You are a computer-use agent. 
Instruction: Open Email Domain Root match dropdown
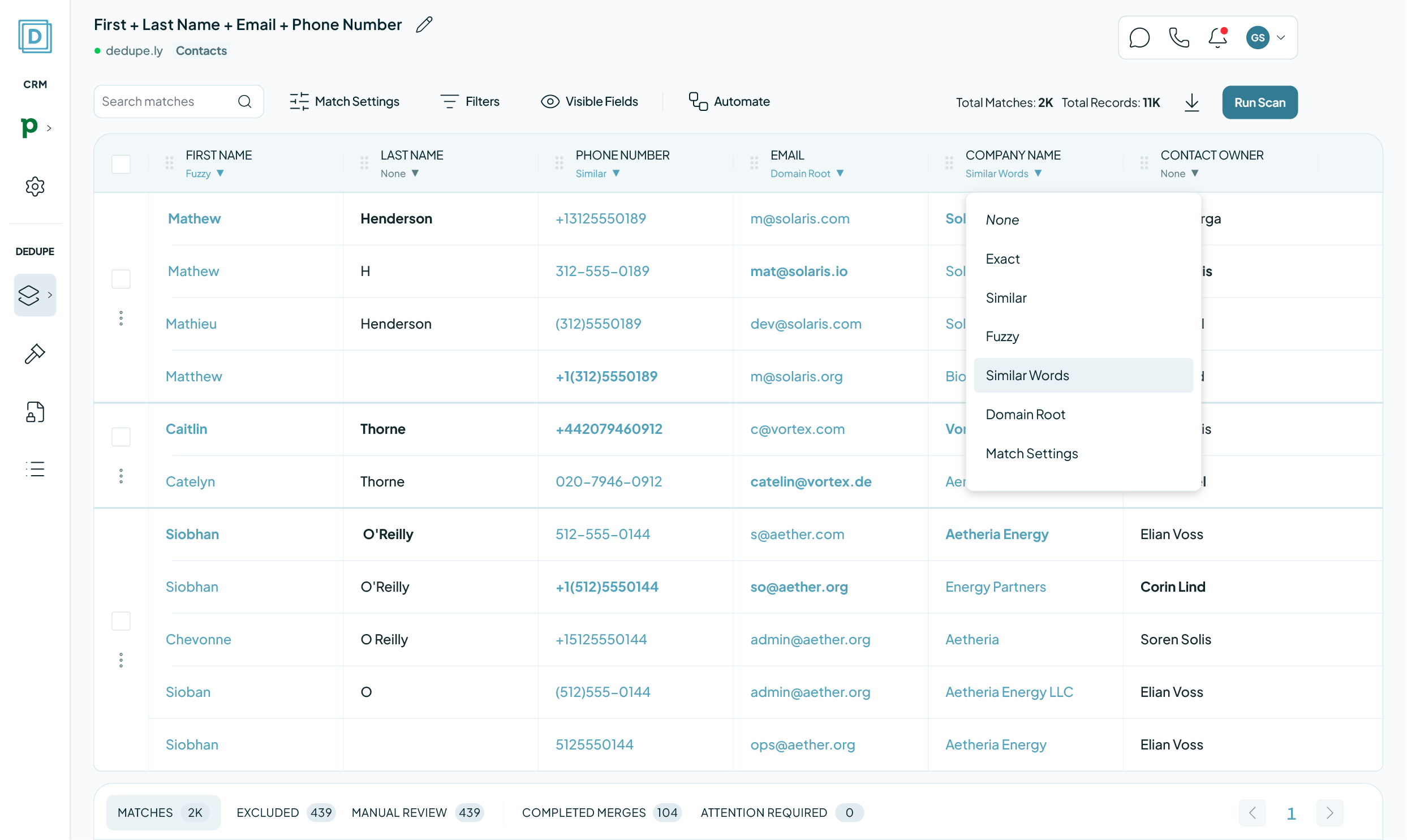tap(807, 174)
